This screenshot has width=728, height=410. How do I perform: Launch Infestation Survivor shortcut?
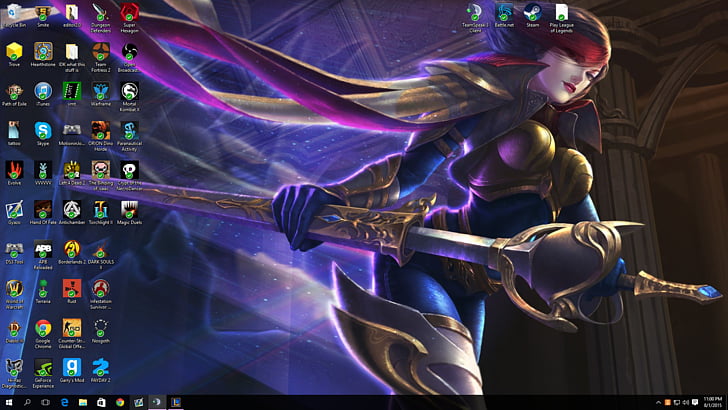[x=101, y=294]
